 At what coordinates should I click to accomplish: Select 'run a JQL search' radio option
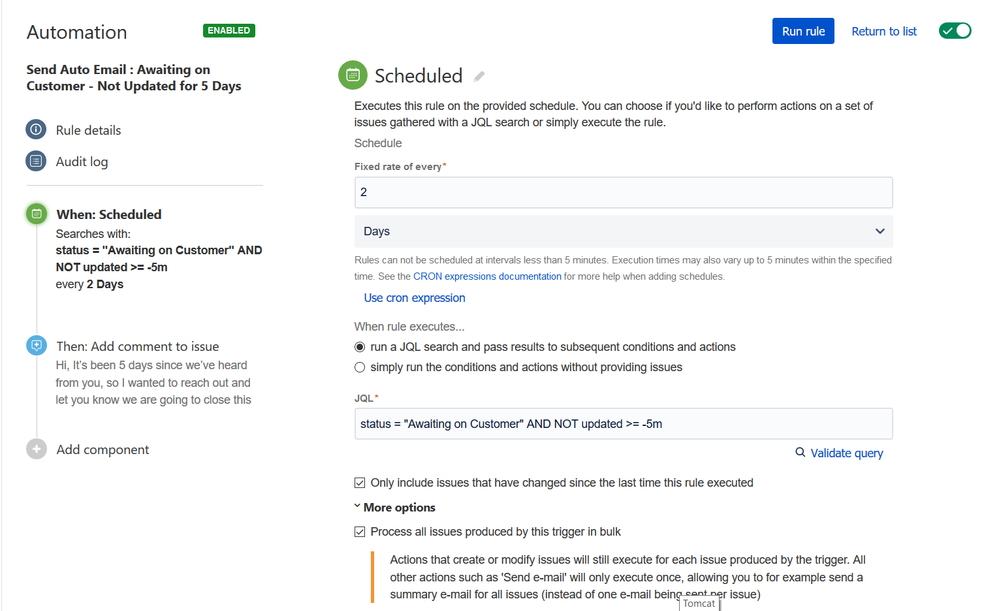(360, 347)
